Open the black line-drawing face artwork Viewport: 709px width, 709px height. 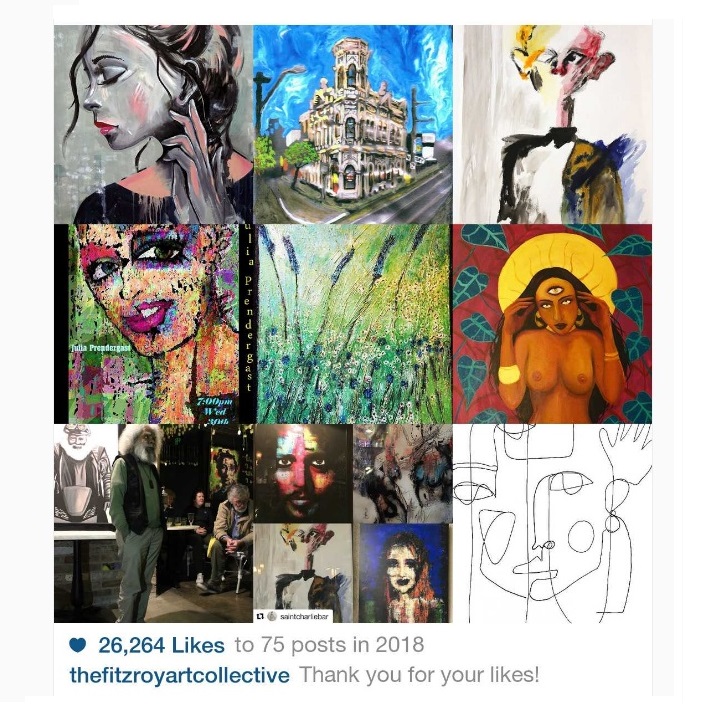click(x=553, y=523)
